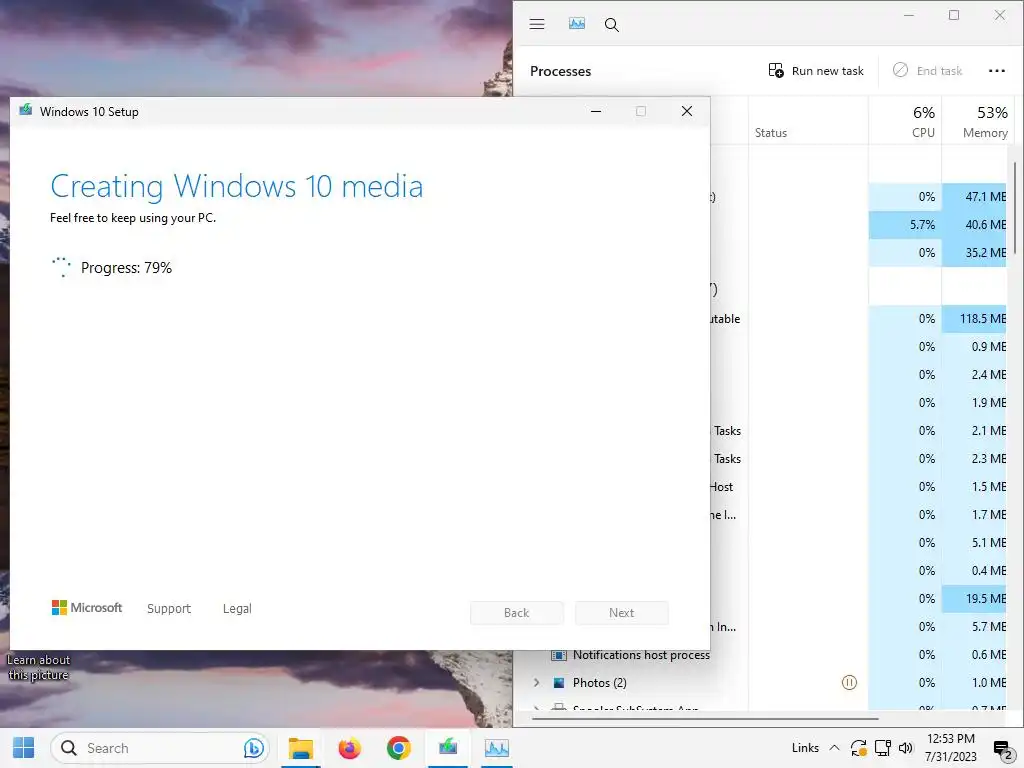The height and width of the screenshot is (768, 1024).
Task: Open Firefox from the taskbar
Action: tap(349, 748)
